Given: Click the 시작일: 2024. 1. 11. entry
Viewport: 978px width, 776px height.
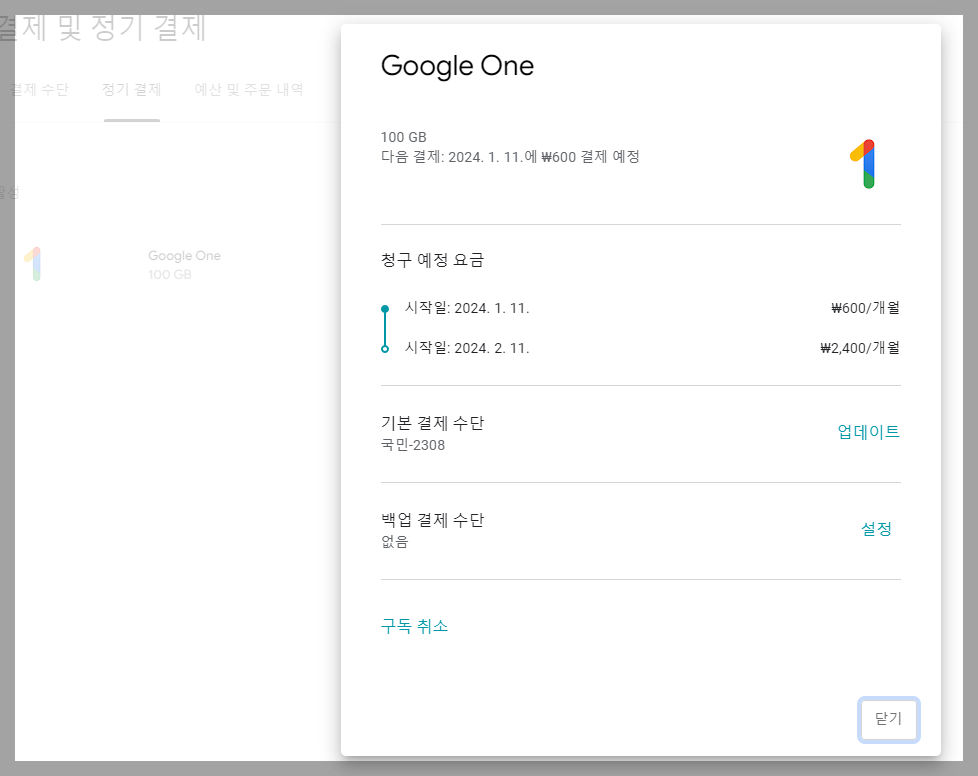Looking at the screenshot, I should (467, 308).
